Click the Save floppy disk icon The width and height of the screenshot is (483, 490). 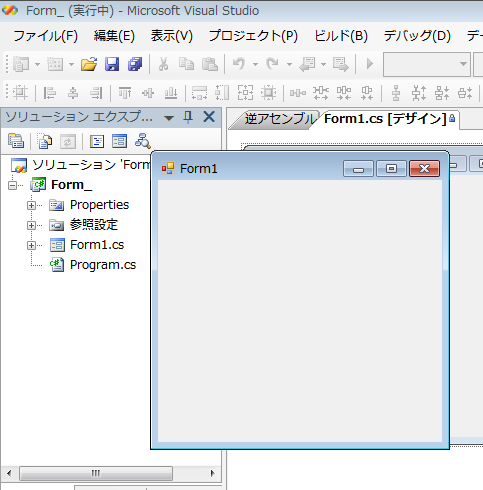point(112,64)
